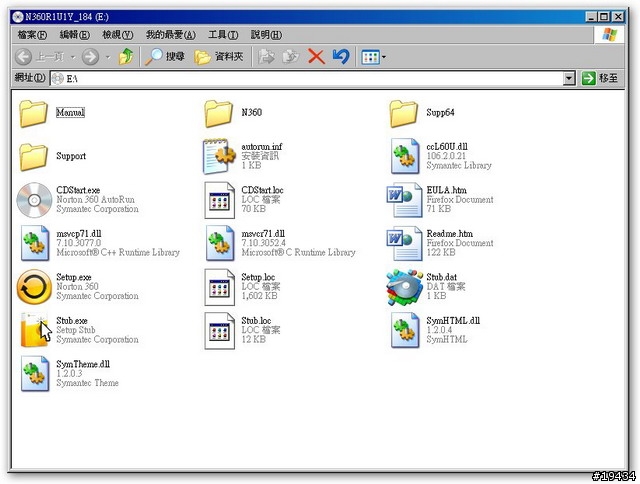Select the msvcp71.dll file icon
Image resolution: width=640 pixels, height=484 pixels.
[x=35, y=243]
